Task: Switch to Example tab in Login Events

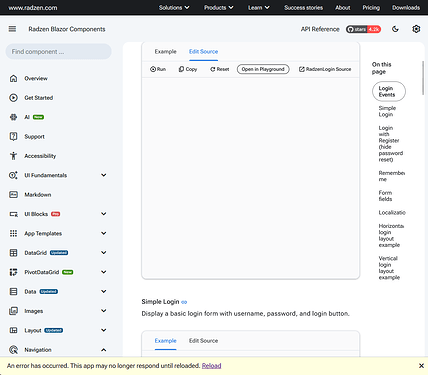Action: point(165,52)
